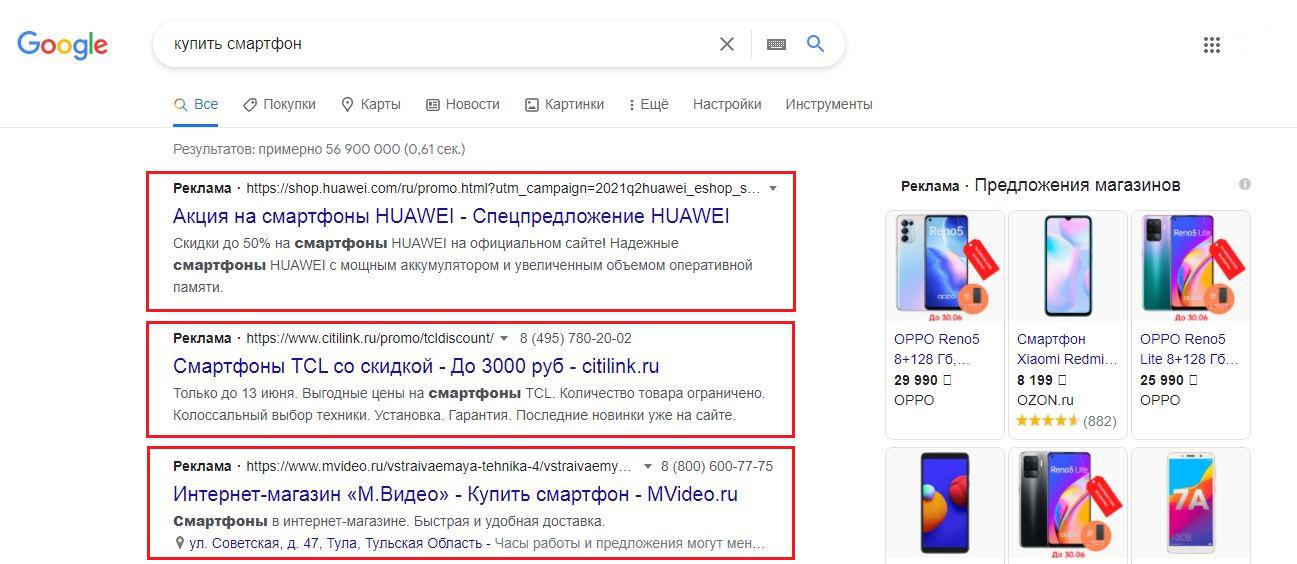1297x564 pixels.
Task: Click the M.Video phone "8 (800) 600-77-75"
Action: click(718, 466)
